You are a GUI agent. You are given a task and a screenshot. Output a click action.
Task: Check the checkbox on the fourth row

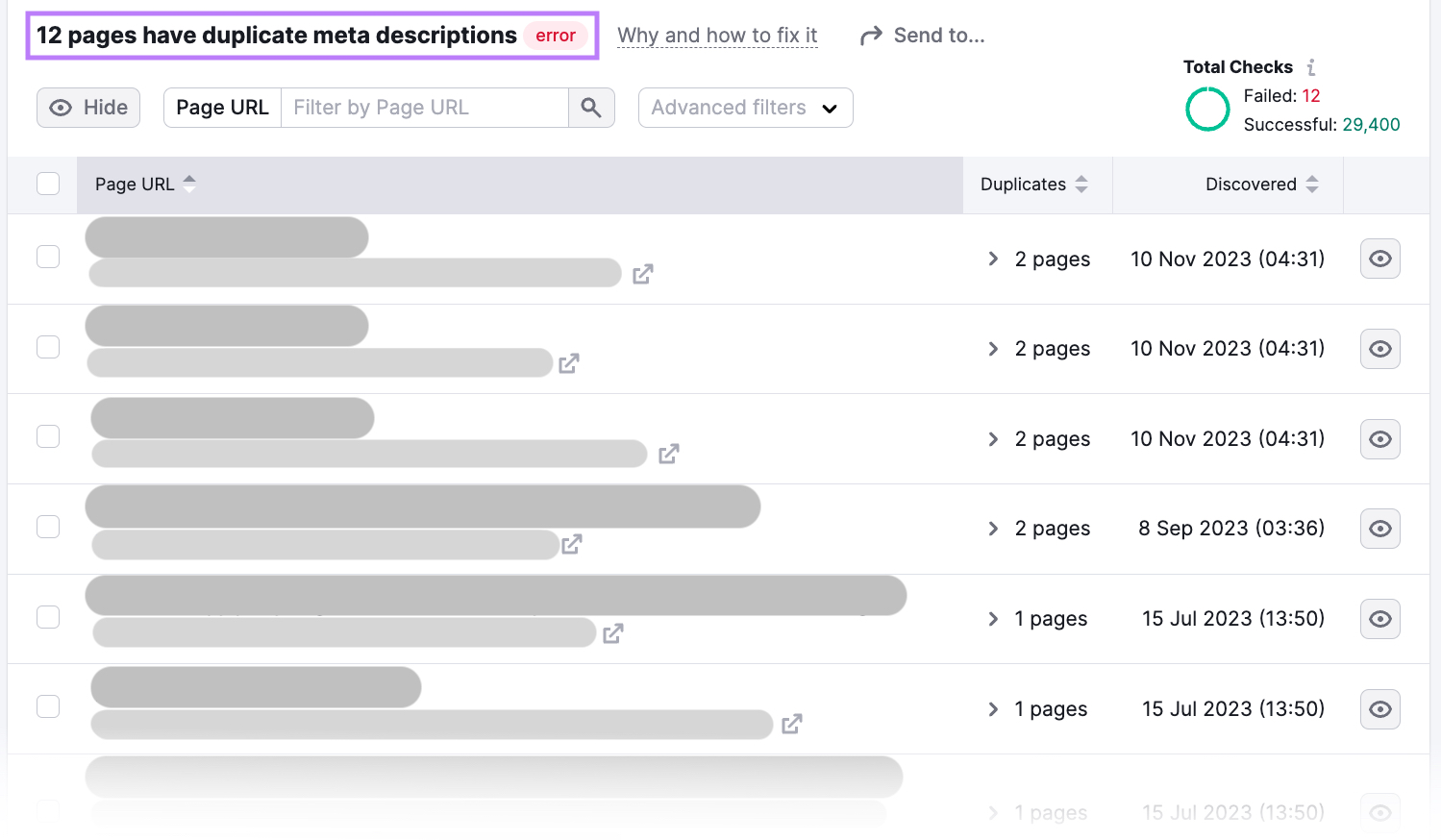pos(47,527)
